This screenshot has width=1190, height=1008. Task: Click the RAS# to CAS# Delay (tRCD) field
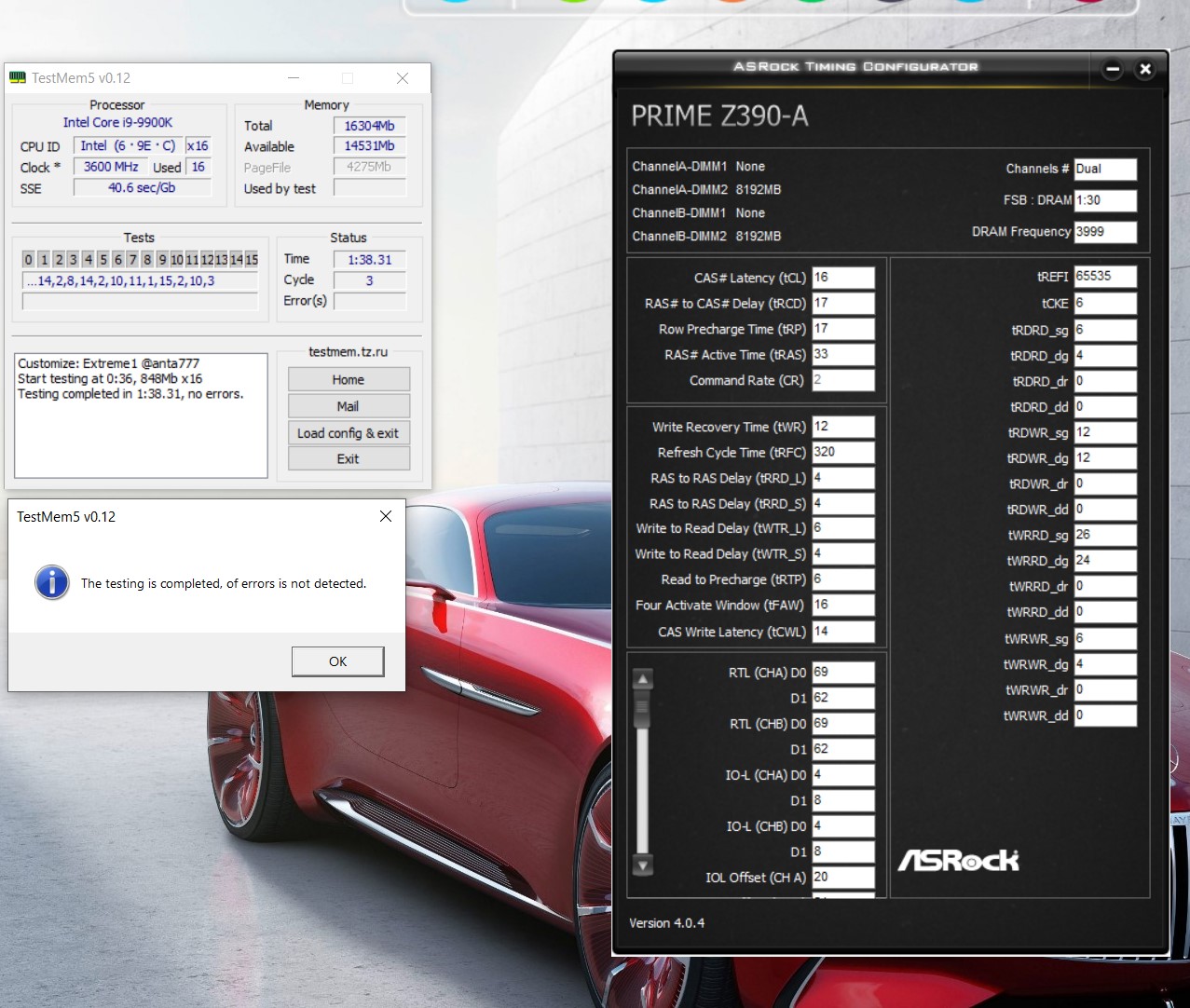(843, 303)
